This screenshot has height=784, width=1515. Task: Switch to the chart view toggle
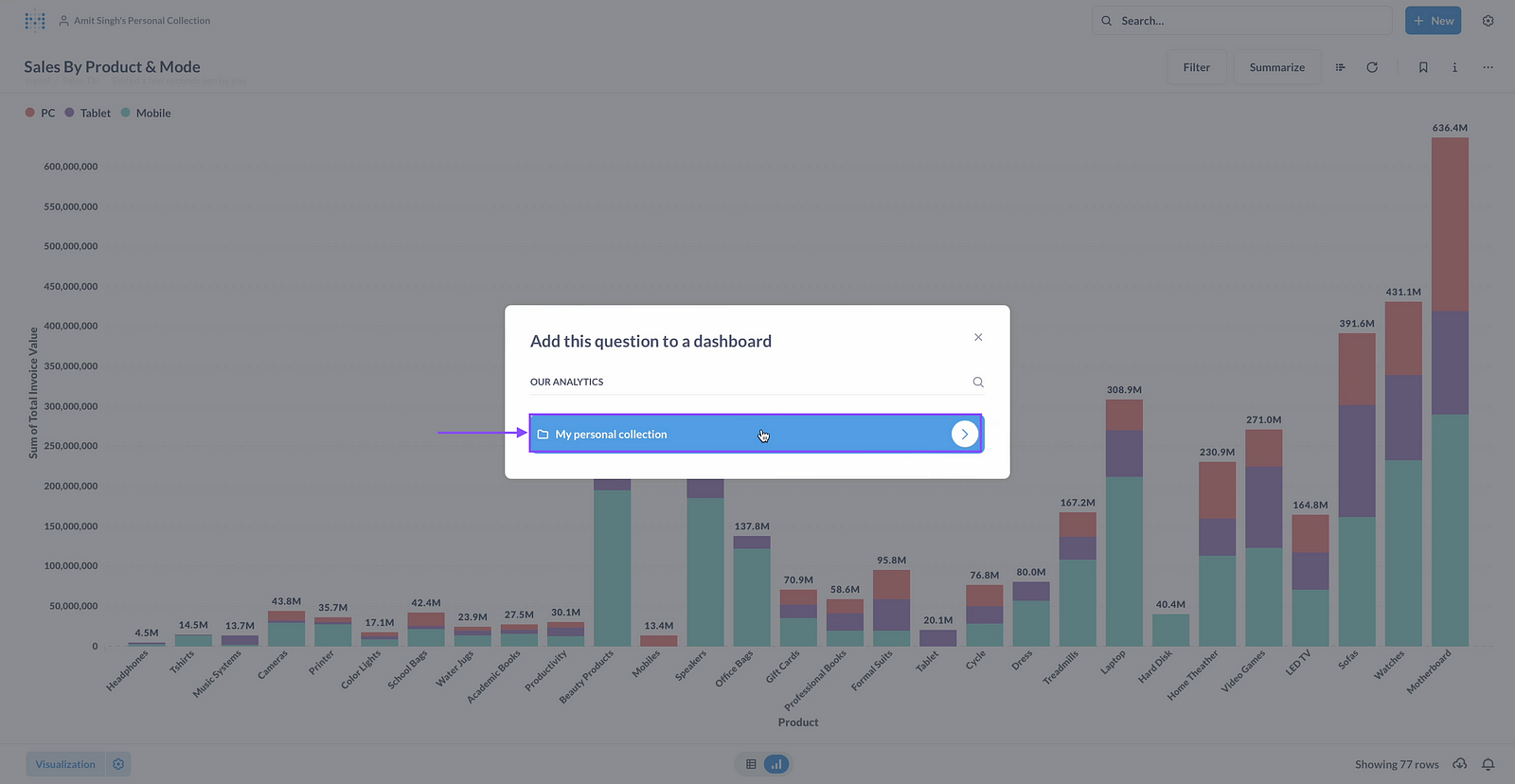coord(776,764)
